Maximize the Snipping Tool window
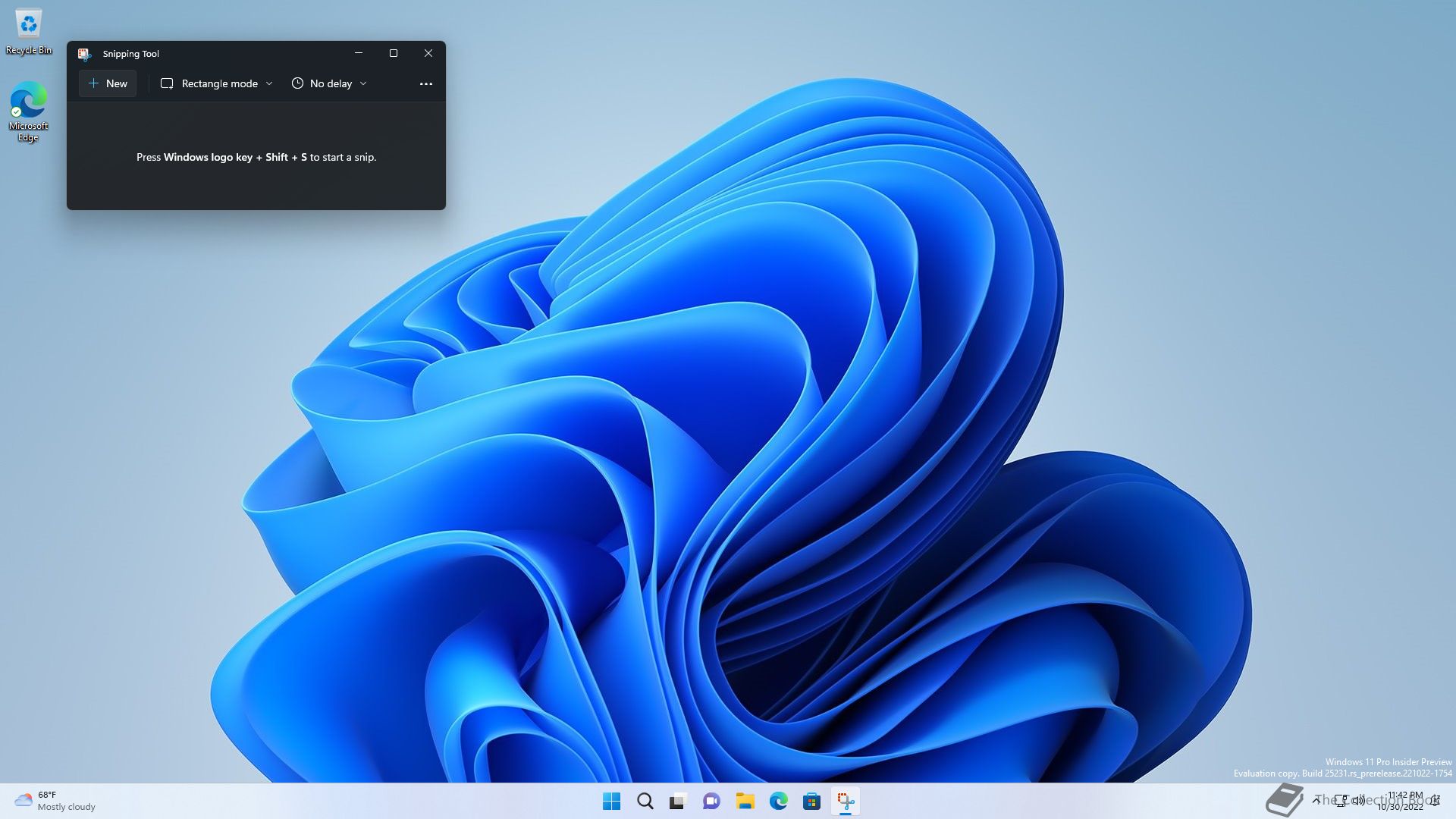 pos(394,53)
